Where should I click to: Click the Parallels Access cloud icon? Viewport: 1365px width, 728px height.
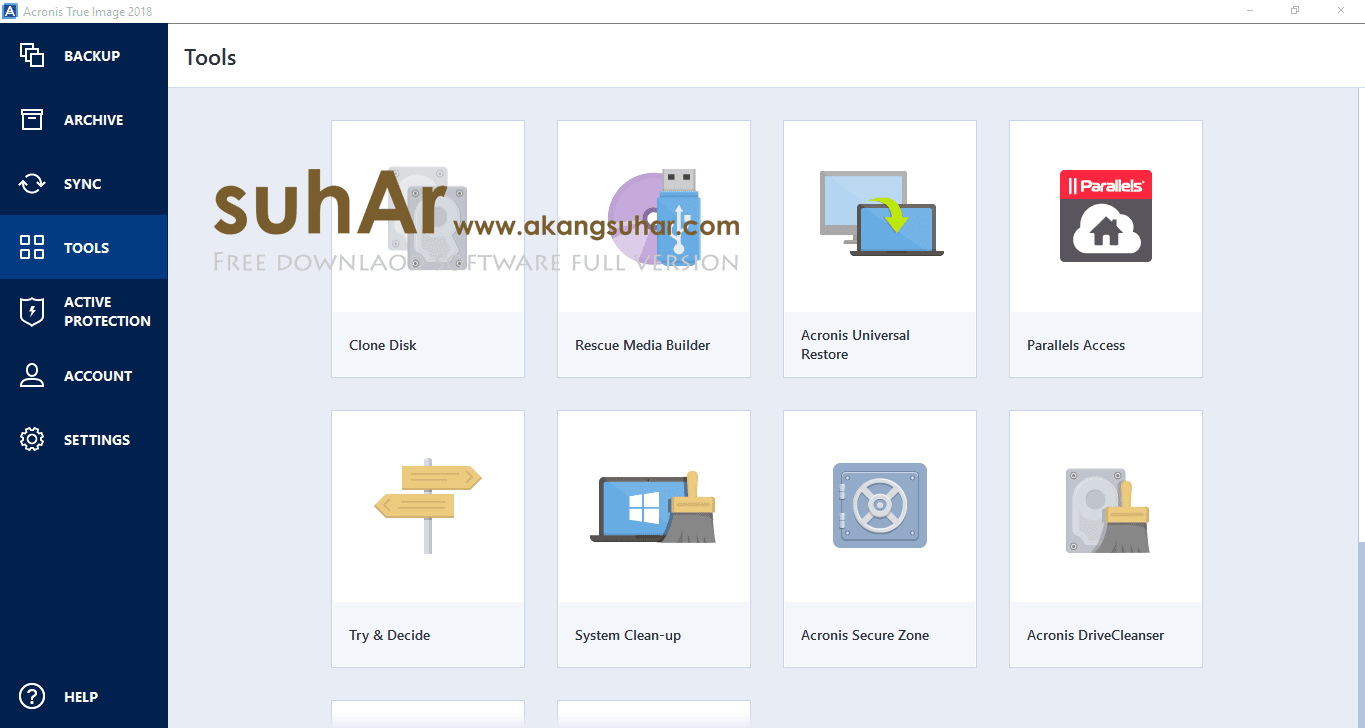click(1106, 216)
